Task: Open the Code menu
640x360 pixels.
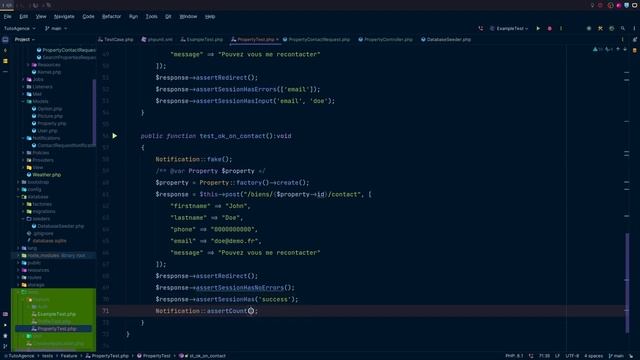Action: [88, 17]
